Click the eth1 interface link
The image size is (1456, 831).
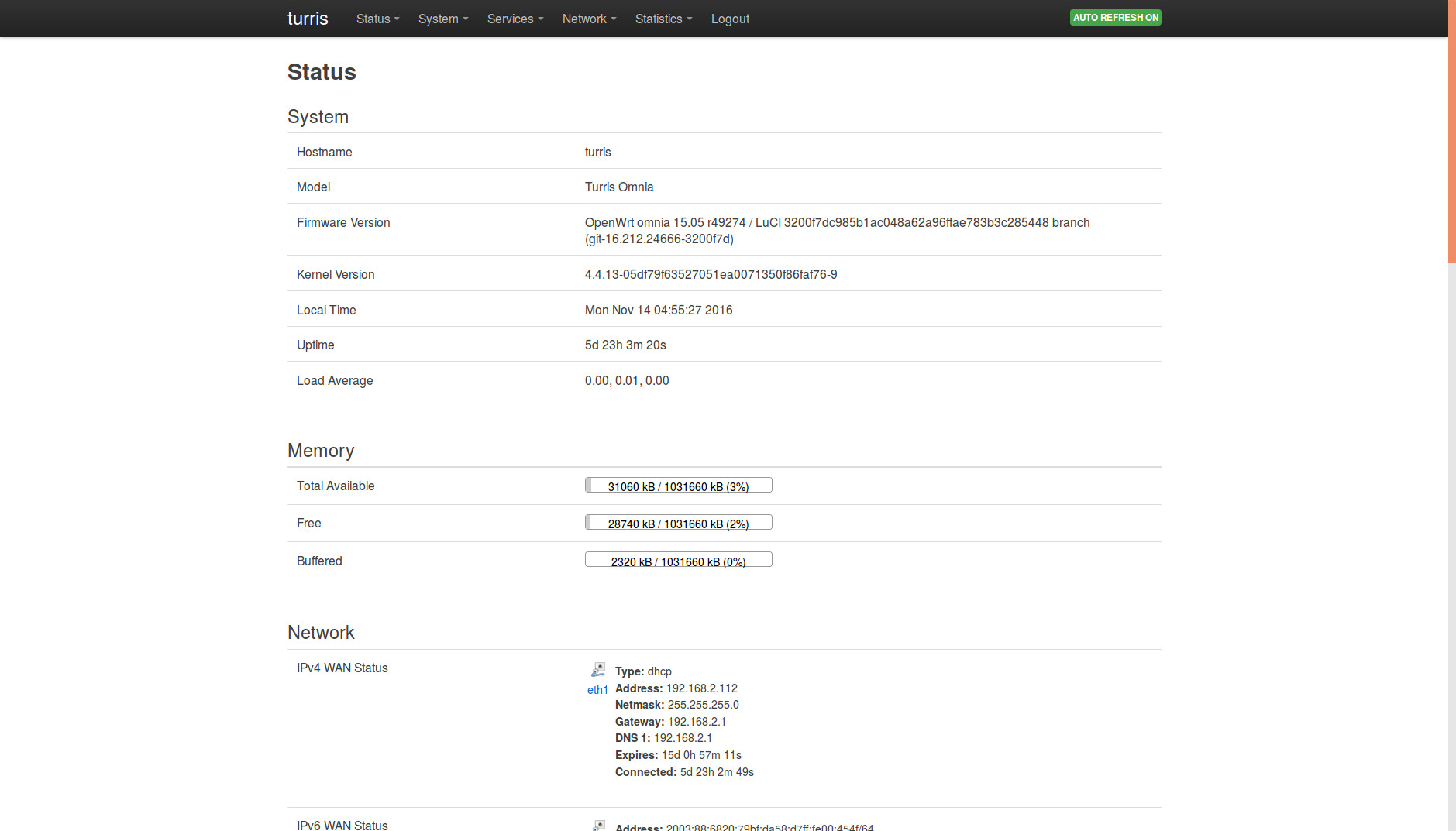pyautogui.click(x=597, y=689)
